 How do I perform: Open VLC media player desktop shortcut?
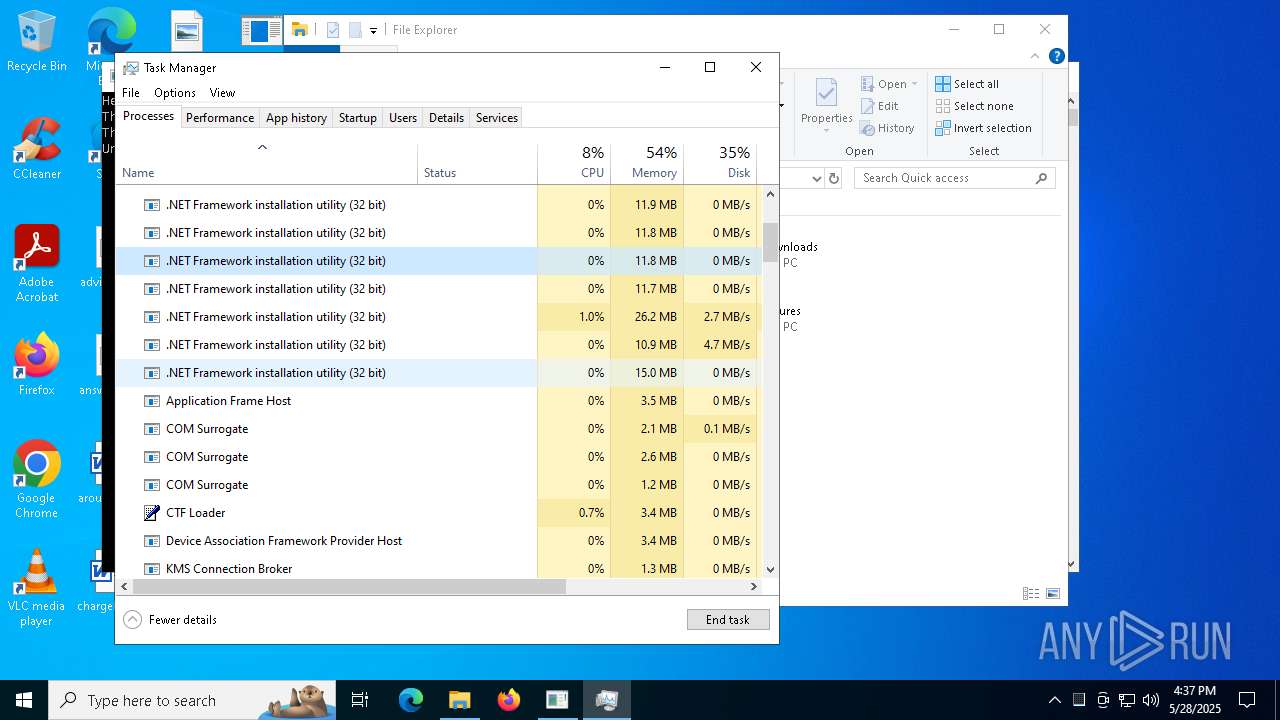(x=37, y=588)
